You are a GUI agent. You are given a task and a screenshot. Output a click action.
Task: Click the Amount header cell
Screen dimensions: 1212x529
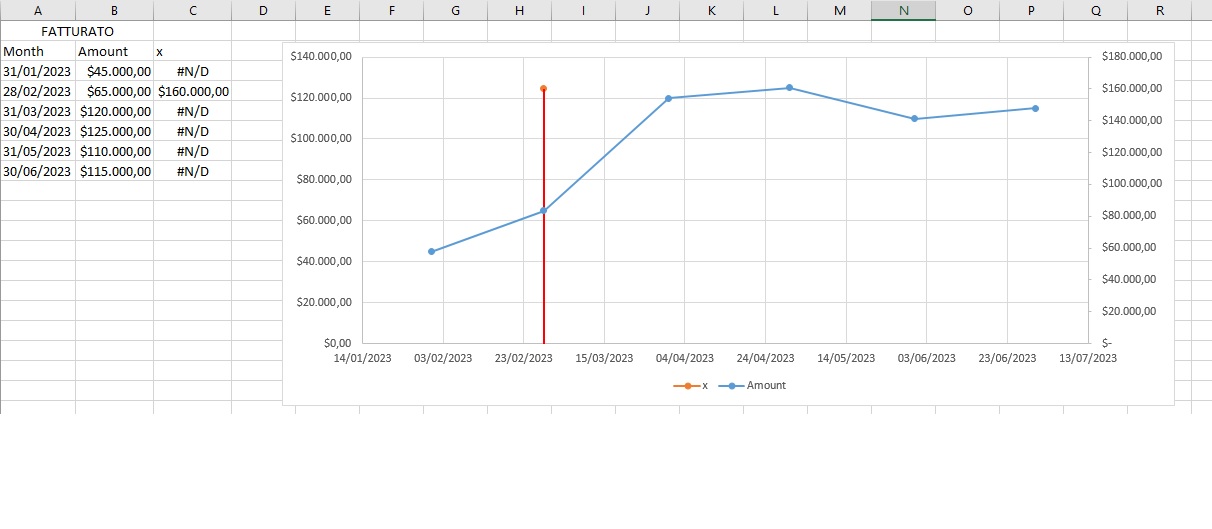[114, 51]
